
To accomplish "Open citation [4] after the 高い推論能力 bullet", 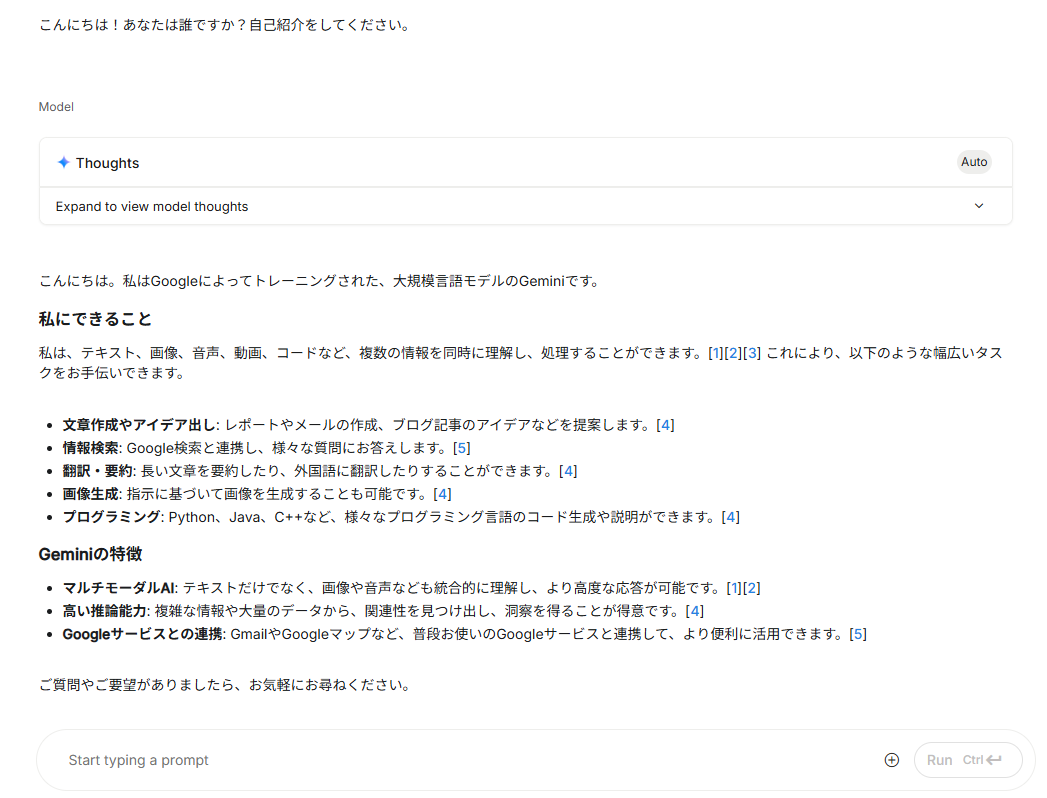I will pos(694,611).
